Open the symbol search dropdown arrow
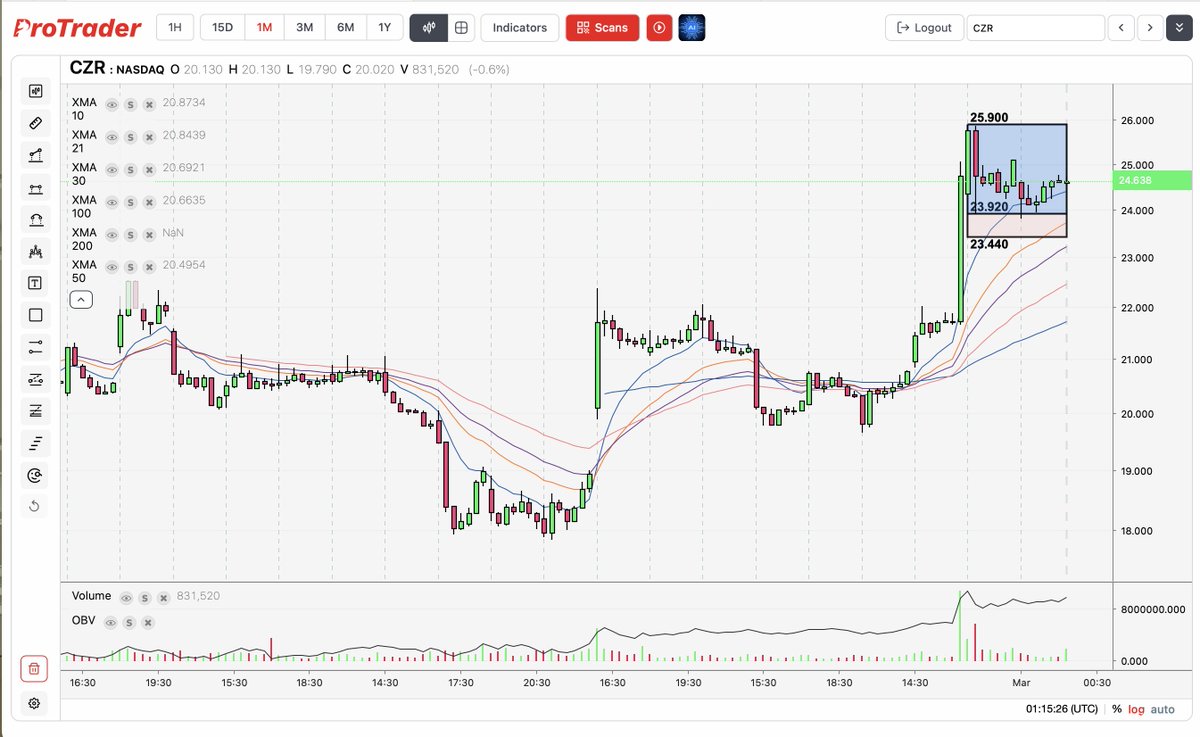Viewport: 1200px width, 737px height. [1180, 27]
